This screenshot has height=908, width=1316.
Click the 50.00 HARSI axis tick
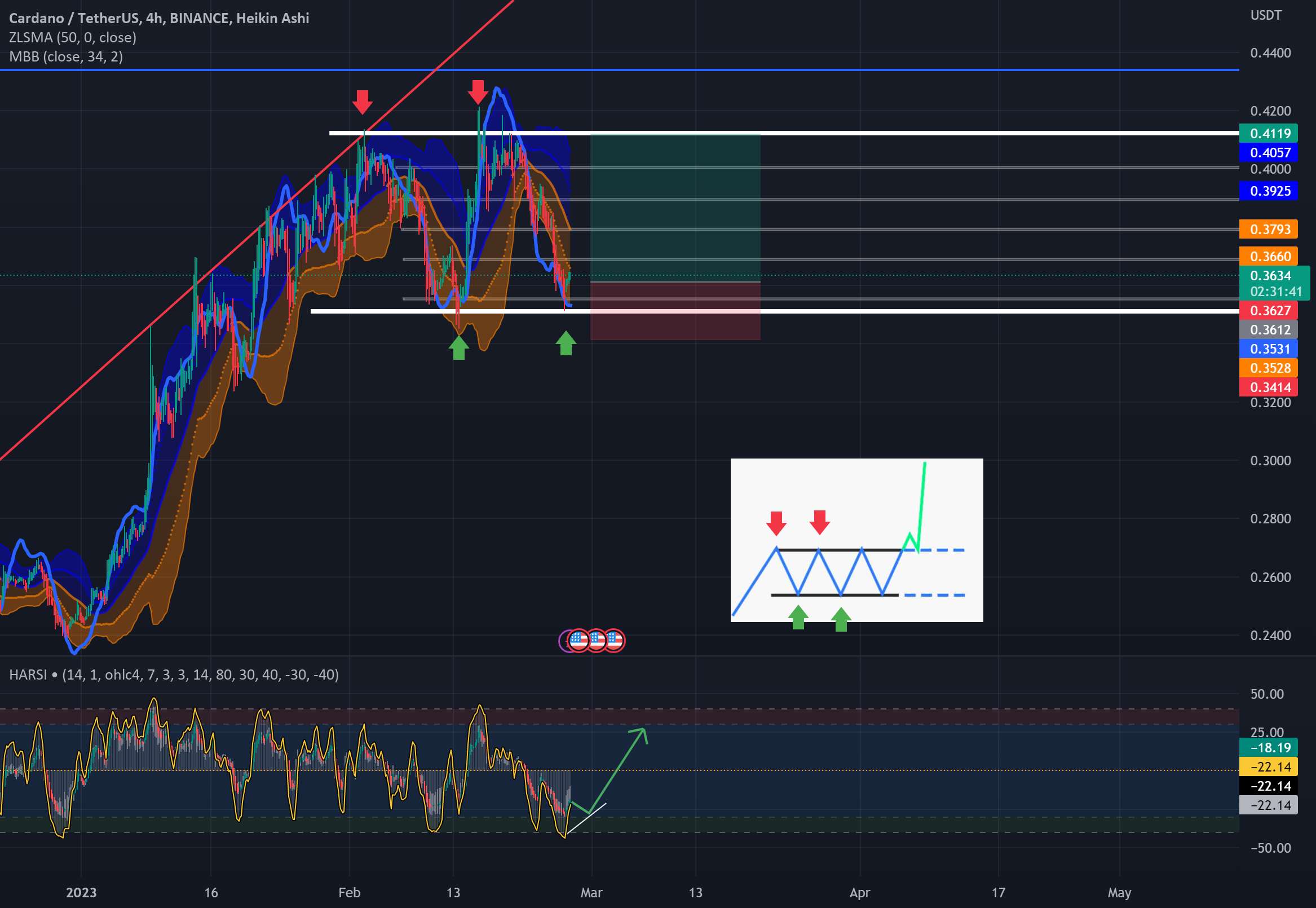tap(1266, 694)
